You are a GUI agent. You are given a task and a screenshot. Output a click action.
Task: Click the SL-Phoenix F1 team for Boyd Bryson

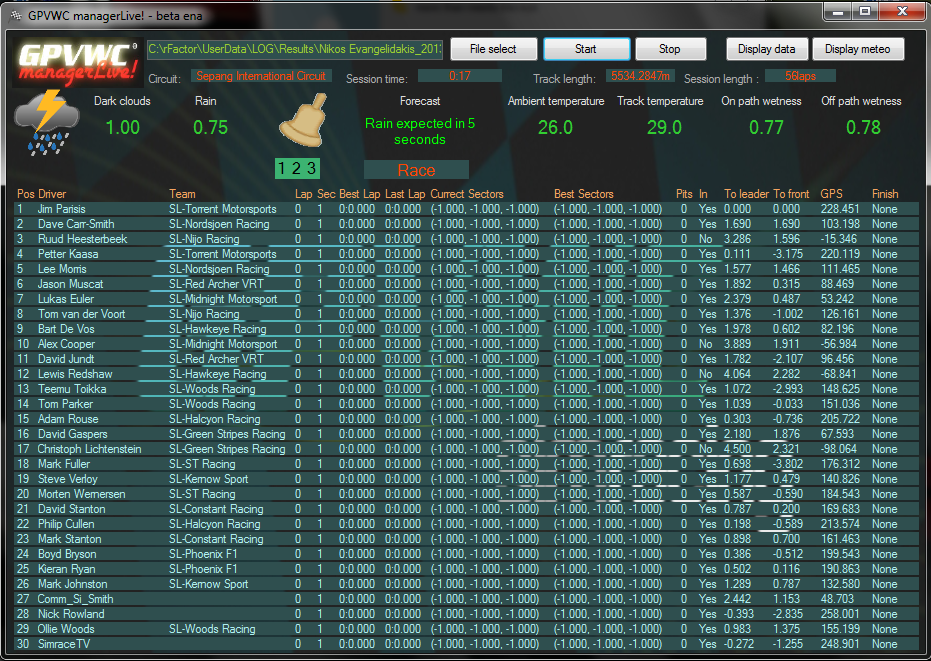coord(203,554)
